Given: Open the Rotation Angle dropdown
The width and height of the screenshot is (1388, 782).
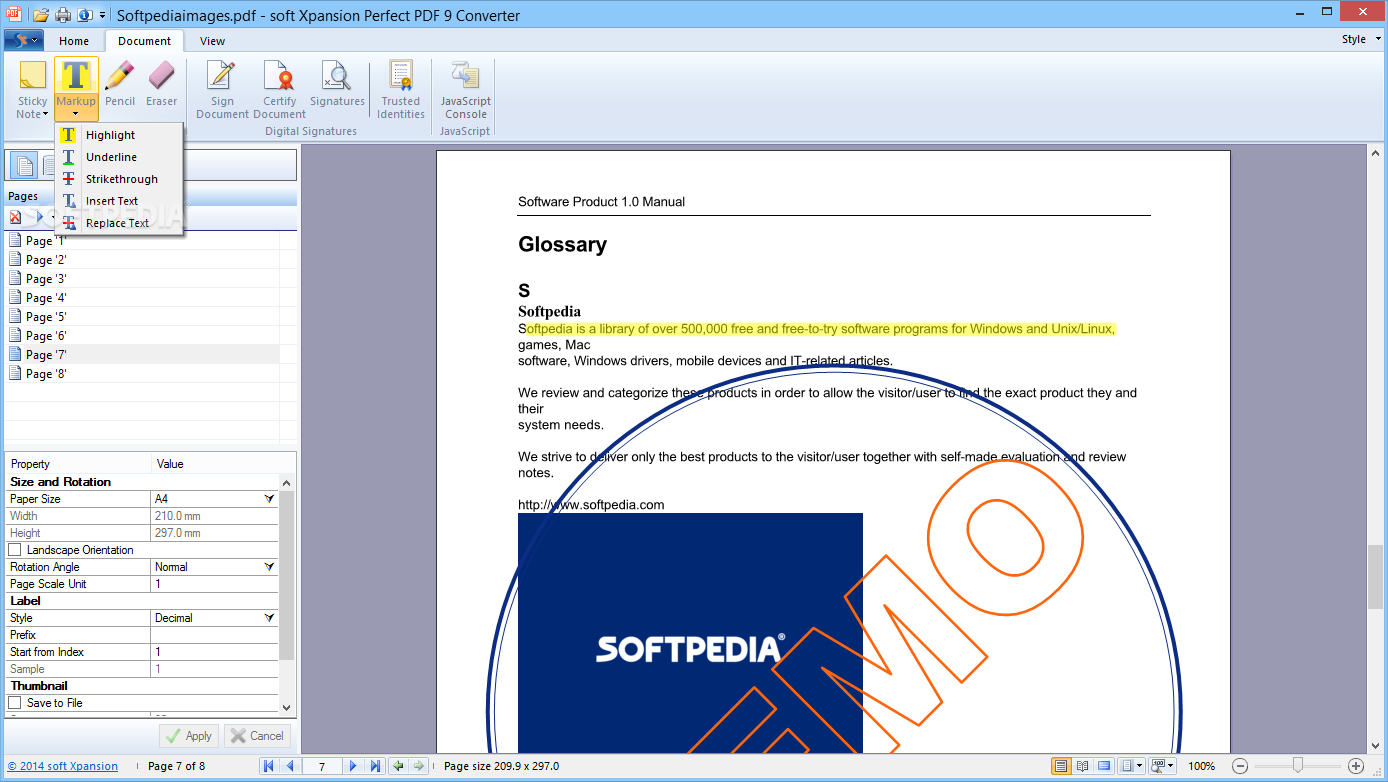Looking at the screenshot, I should (269, 567).
